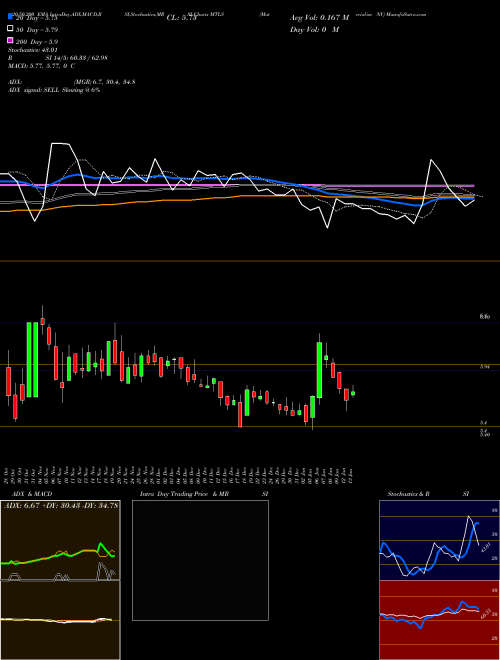Screen dimensions: 500x660
Task: Select the '200 Day = 5.9' legend text
Action: (x=37, y=42)
